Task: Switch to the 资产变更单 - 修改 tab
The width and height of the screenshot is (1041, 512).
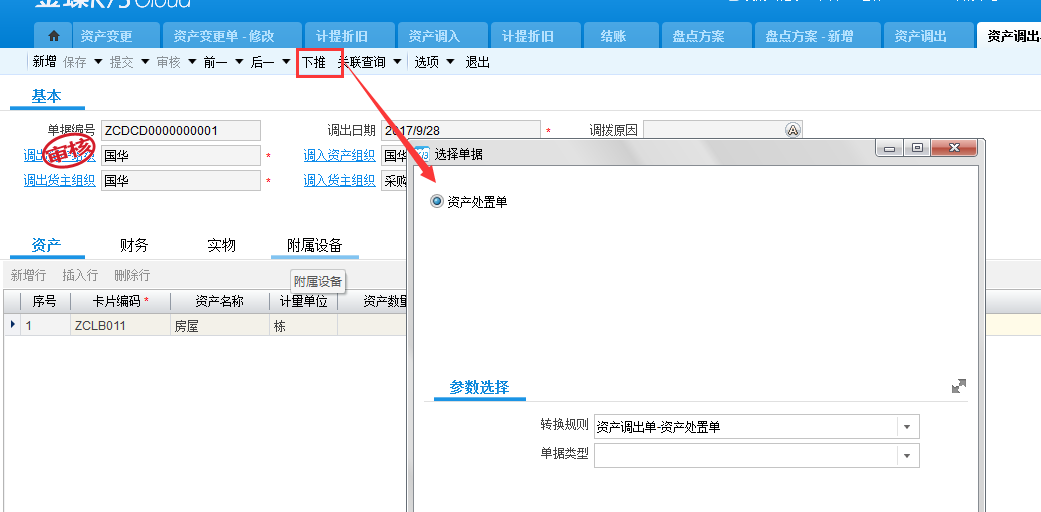Action: [x=224, y=36]
